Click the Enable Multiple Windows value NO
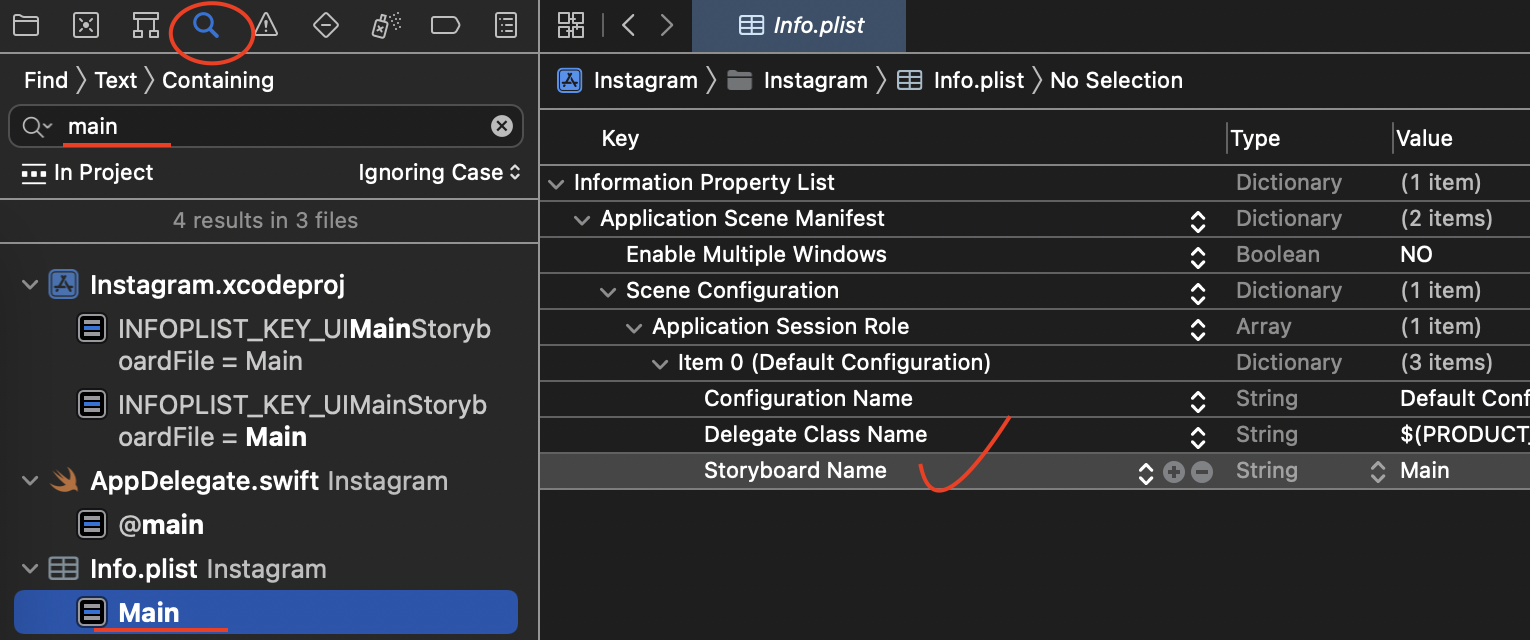 [1416, 255]
